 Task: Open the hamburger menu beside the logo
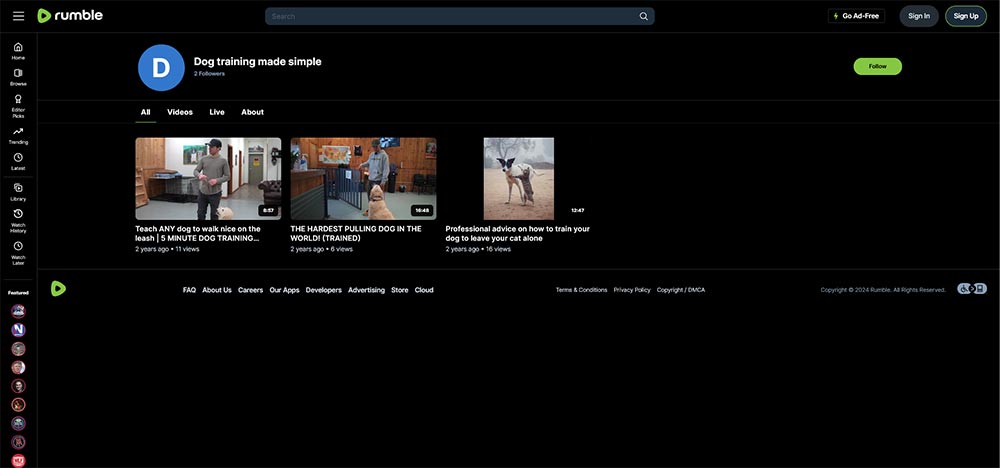point(18,16)
